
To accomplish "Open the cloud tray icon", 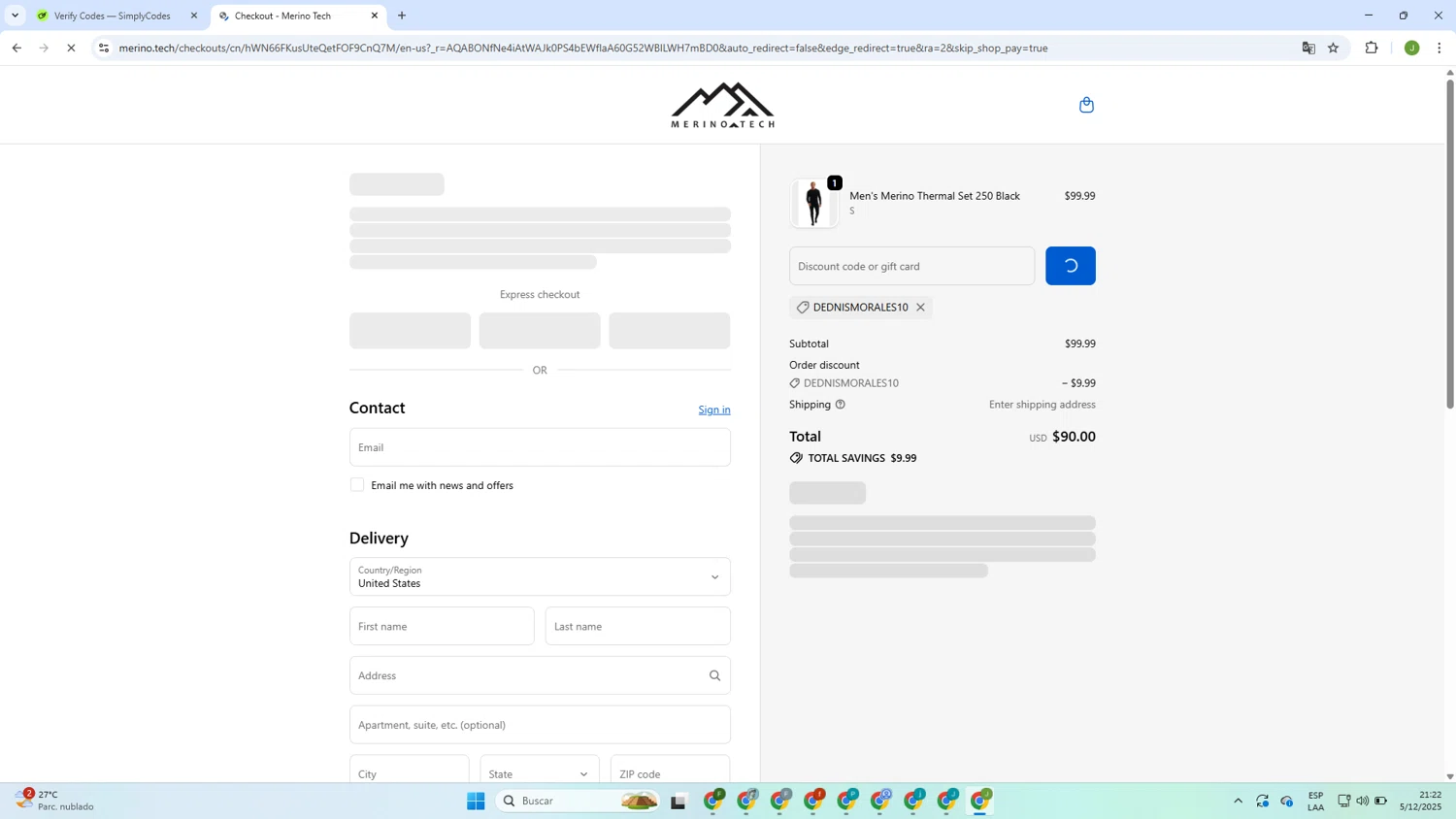I will pos(1287,801).
